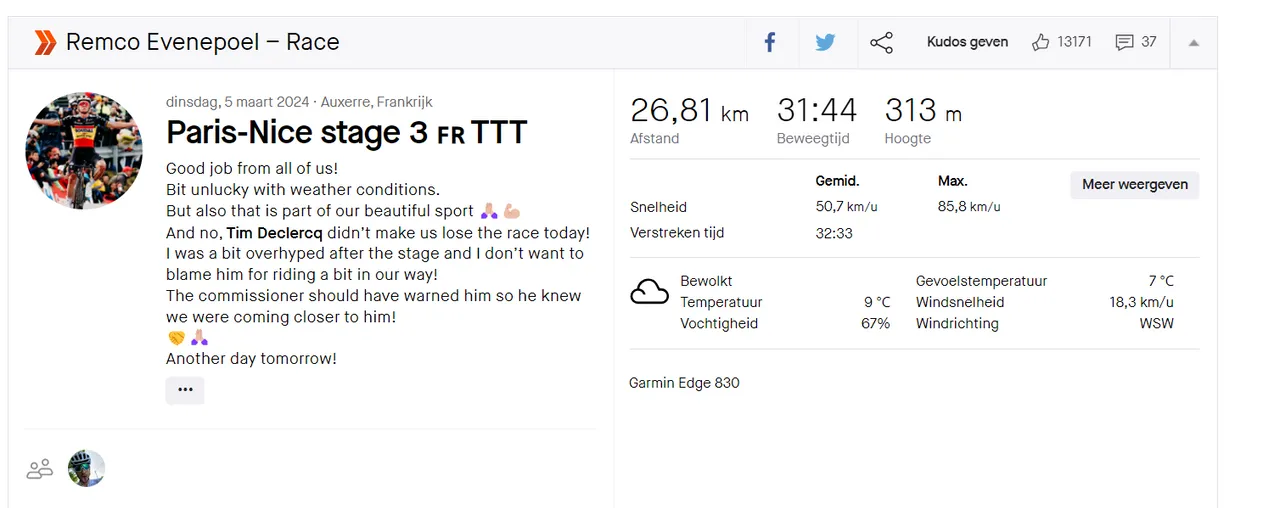View the 13171 kudos count

point(1074,42)
